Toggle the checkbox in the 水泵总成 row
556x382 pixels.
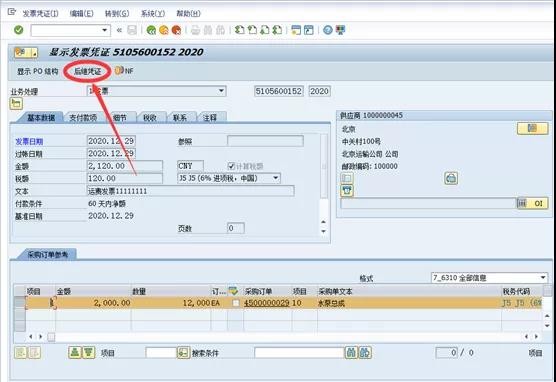235,303
